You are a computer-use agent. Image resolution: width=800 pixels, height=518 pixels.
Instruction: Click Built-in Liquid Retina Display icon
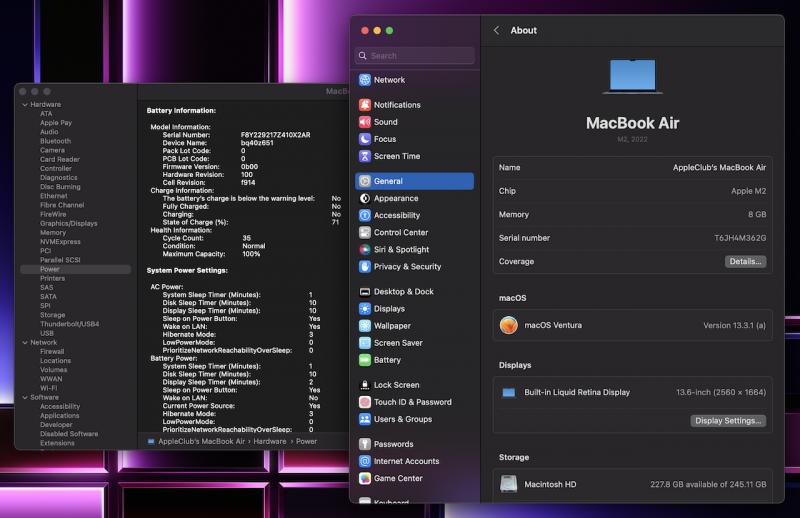point(509,392)
